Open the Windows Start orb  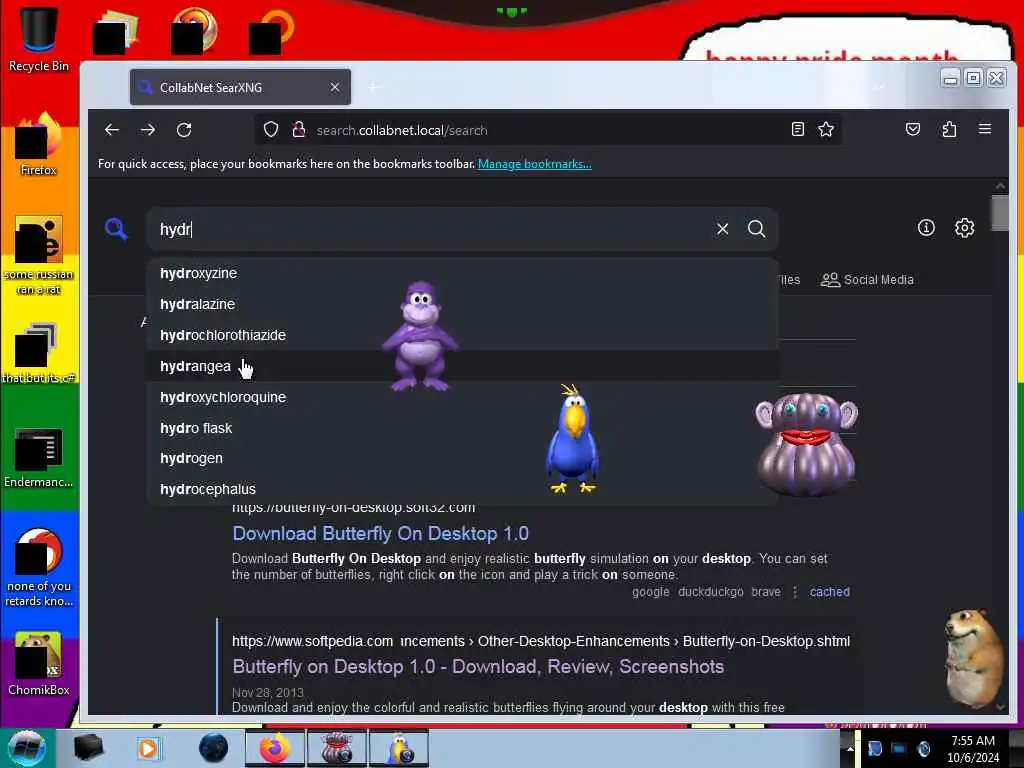point(26,748)
